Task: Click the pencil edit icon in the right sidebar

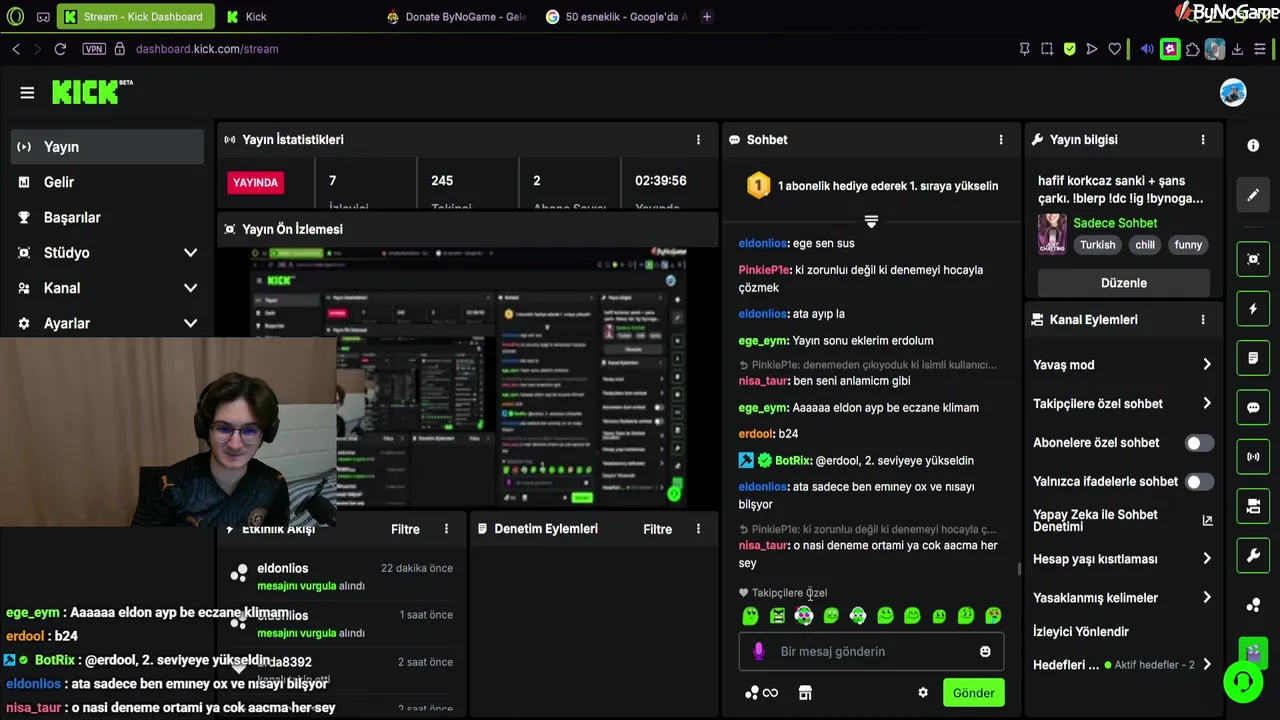Action: (x=1253, y=195)
